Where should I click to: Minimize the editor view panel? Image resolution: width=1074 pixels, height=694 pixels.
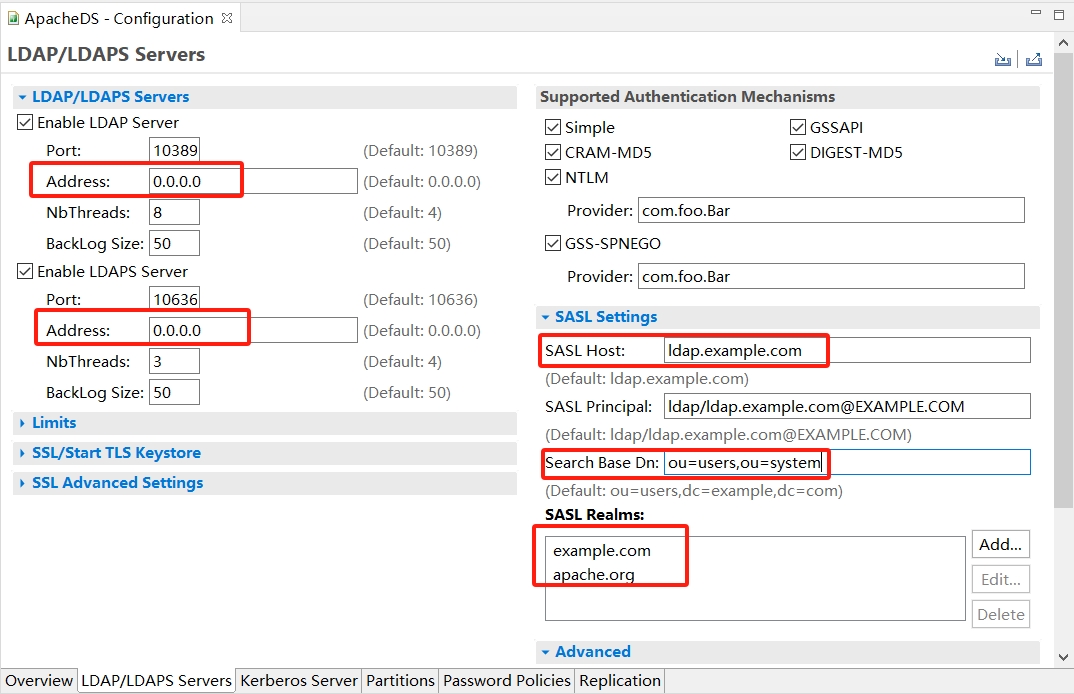[1034, 13]
